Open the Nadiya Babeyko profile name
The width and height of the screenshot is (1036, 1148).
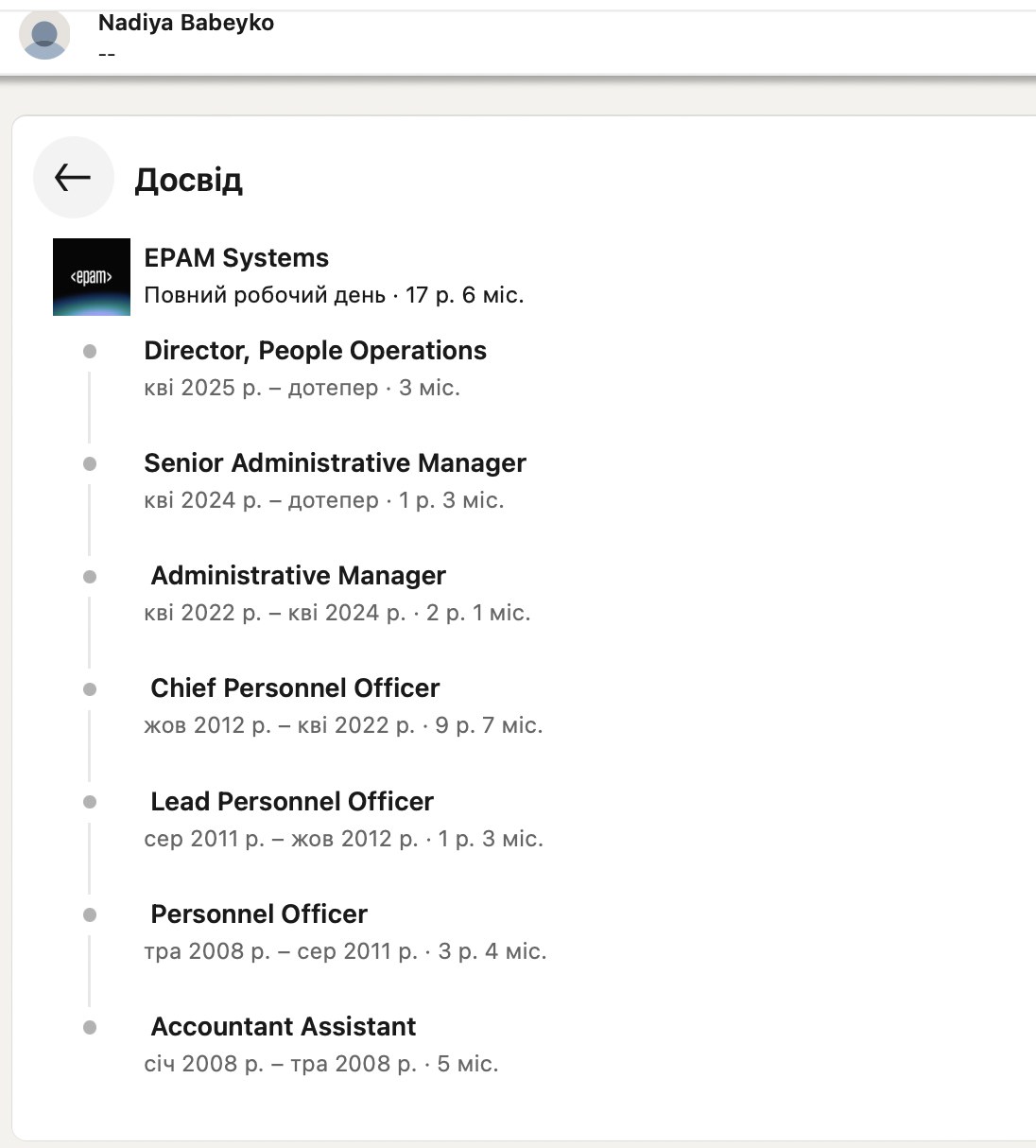pos(186,23)
